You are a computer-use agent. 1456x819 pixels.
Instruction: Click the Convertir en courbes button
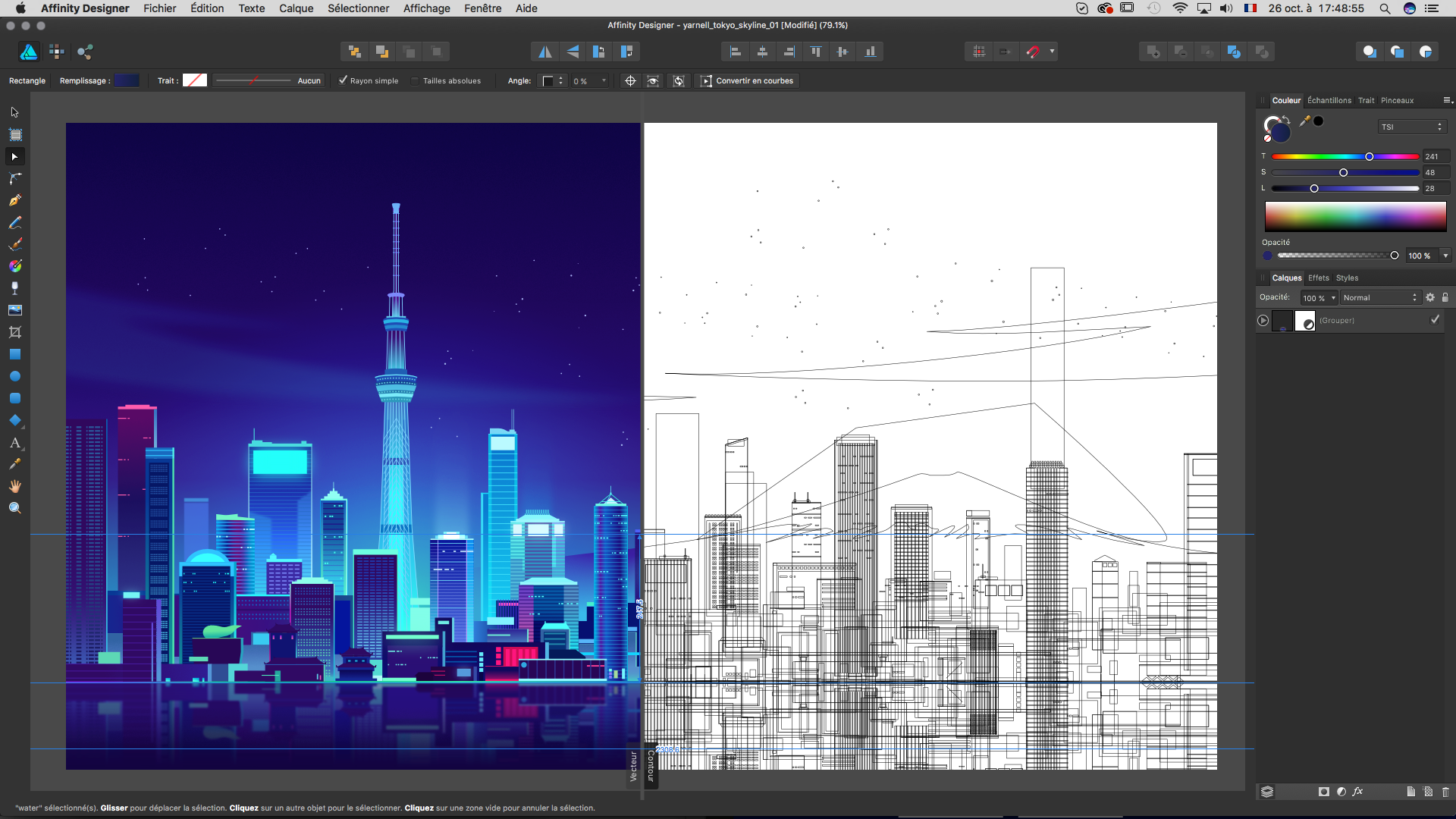747,81
